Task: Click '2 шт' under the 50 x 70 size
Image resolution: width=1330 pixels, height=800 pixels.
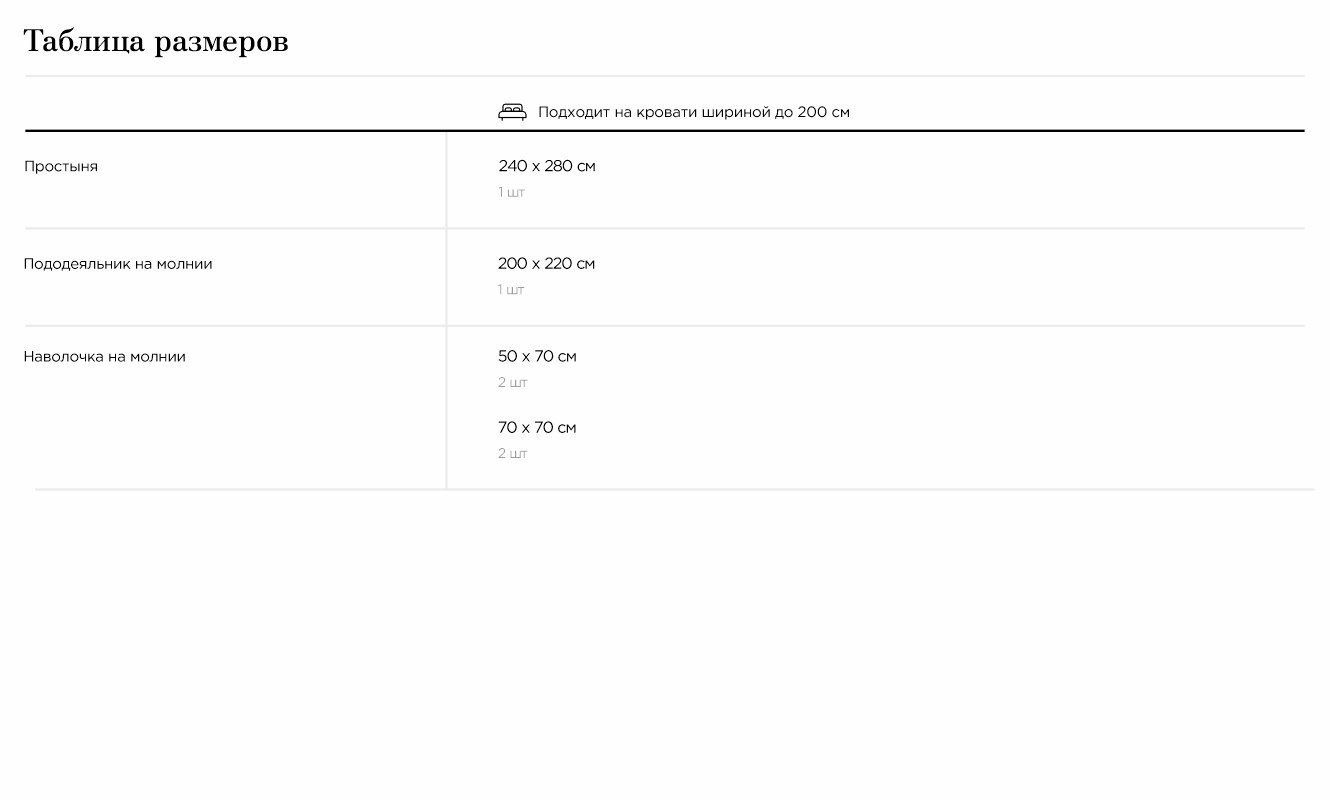Action: (x=512, y=382)
